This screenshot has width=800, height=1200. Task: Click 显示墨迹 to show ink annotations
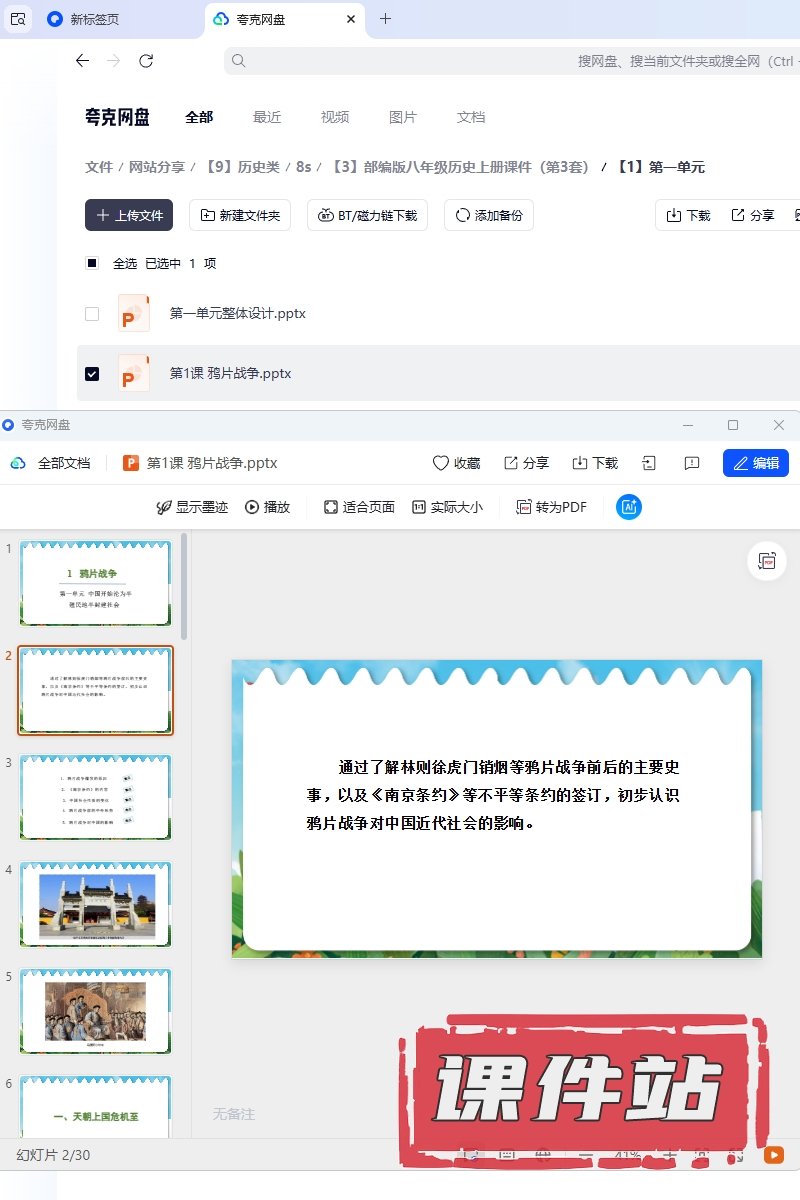[x=192, y=507]
